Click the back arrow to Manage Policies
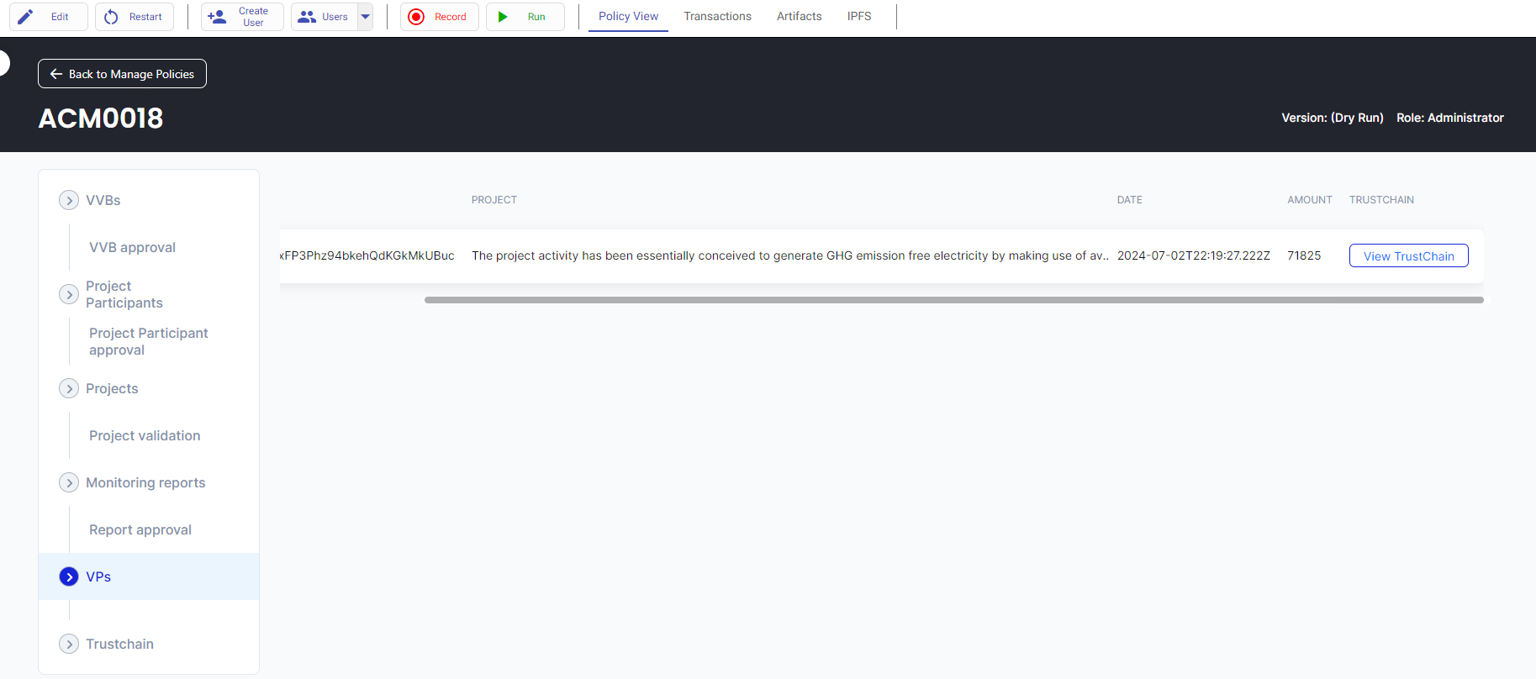Screen dimensions: 1536x679 tap(56, 74)
